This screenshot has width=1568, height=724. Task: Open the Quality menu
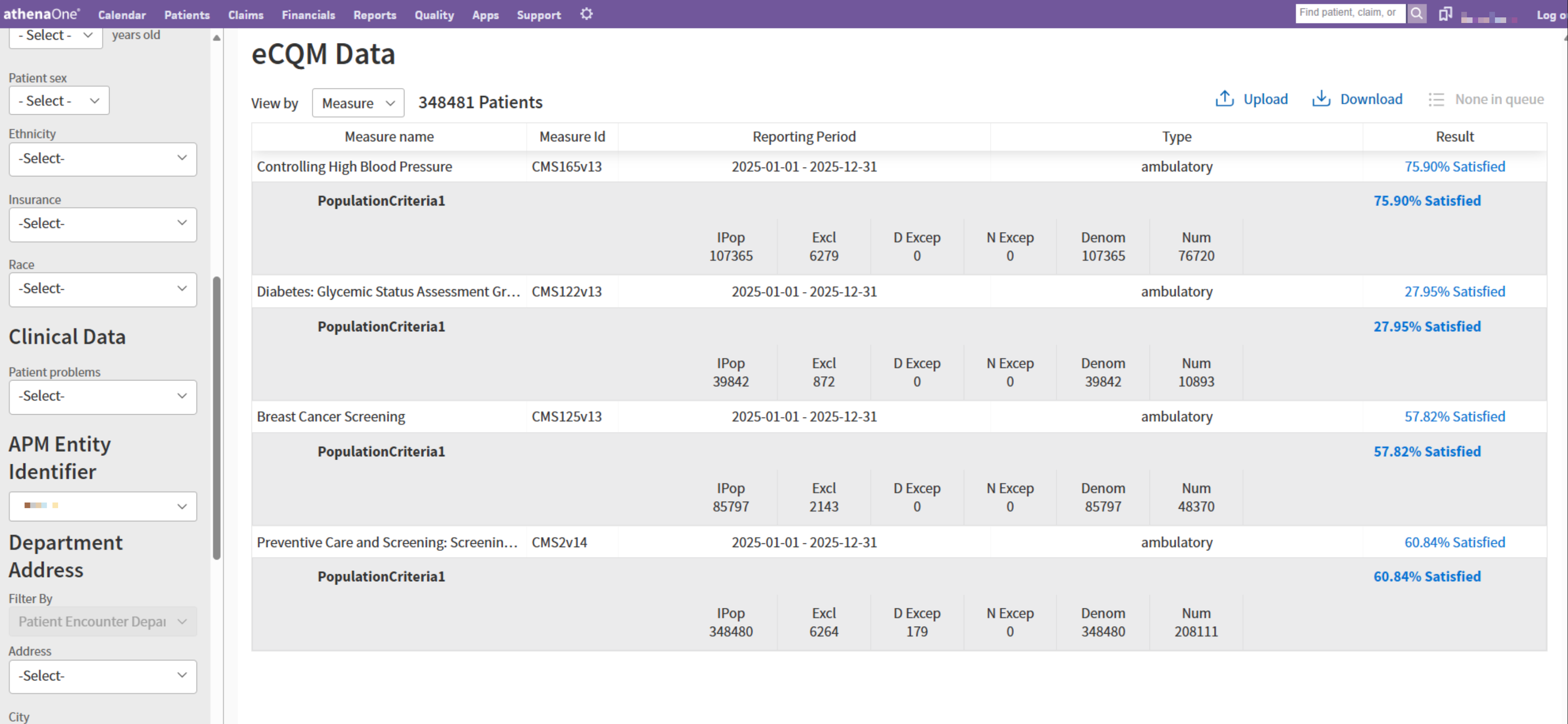click(434, 15)
